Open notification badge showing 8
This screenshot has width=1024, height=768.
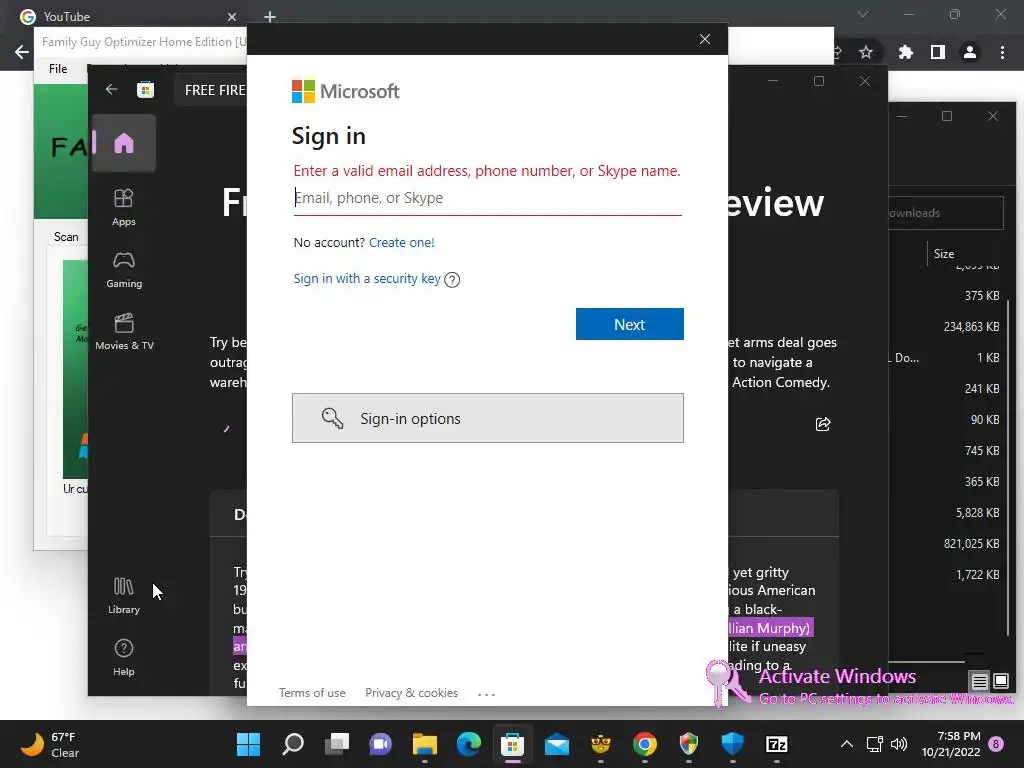click(996, 744)
